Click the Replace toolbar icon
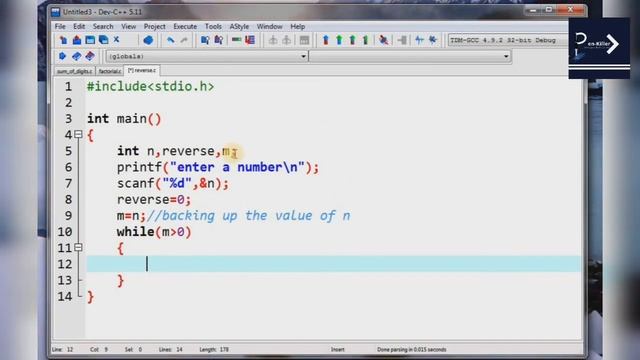This screenshot has width=640, height=360. [219, 40]
